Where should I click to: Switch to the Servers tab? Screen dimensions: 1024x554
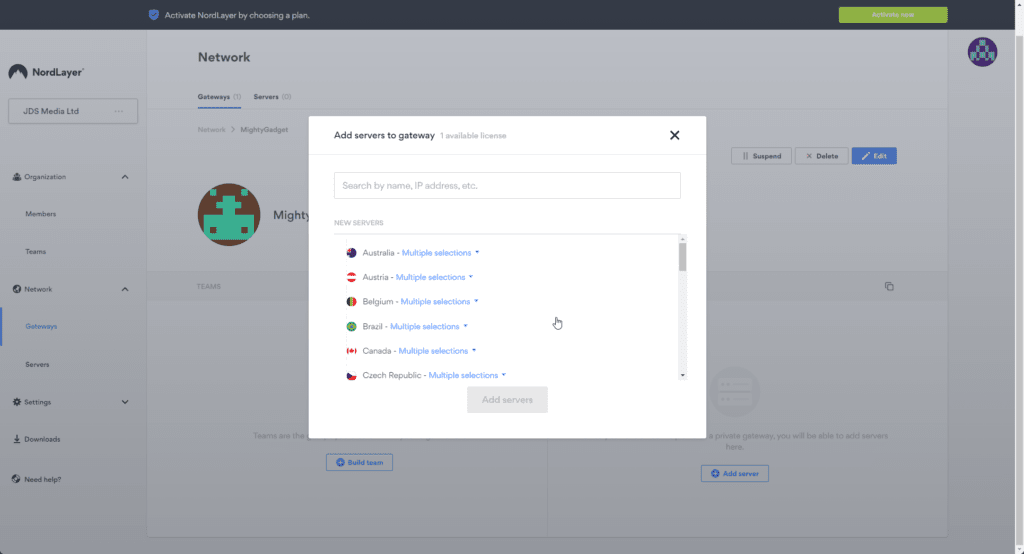point(271,97)
